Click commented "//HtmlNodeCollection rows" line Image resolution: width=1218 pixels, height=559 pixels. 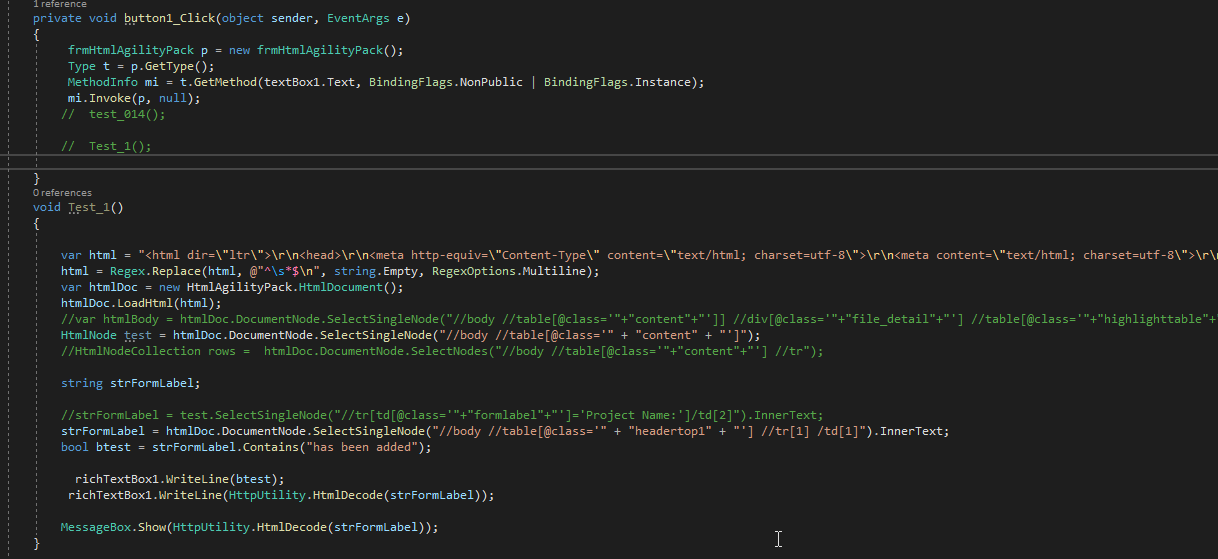tap(442, 351)
